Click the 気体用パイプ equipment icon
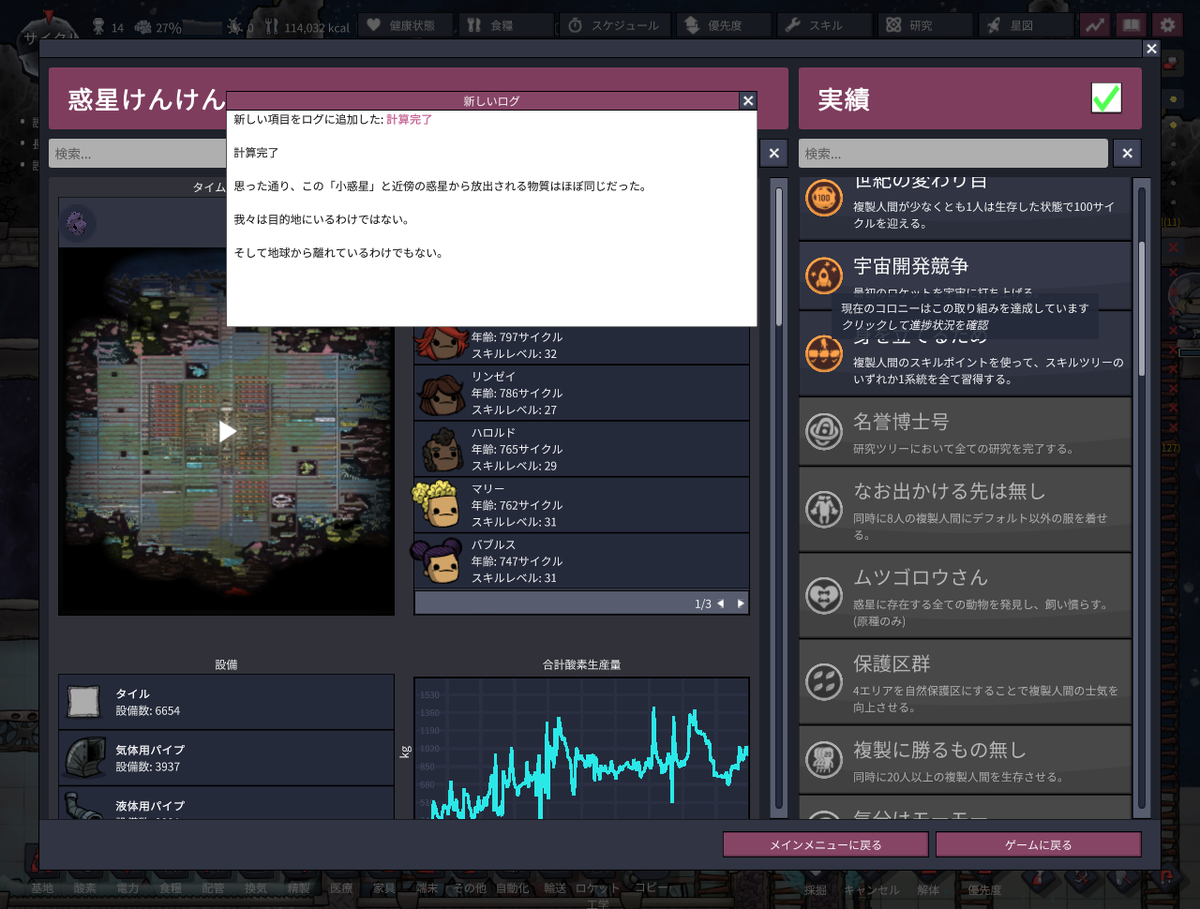Screen dimensions: 1200x909 [85, 758]
